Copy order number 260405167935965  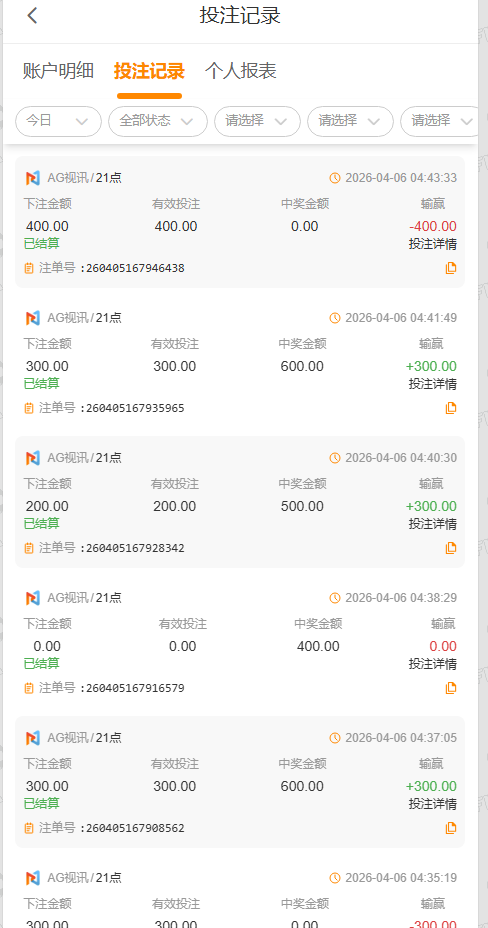(x=451, y=408)
